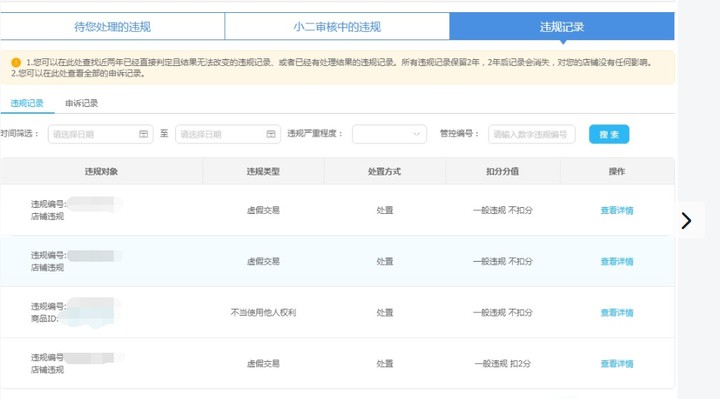This screenshot has height=399, width=720.
Task: Switch to 小二审核中的违规 tab
Action: [337, 27]
